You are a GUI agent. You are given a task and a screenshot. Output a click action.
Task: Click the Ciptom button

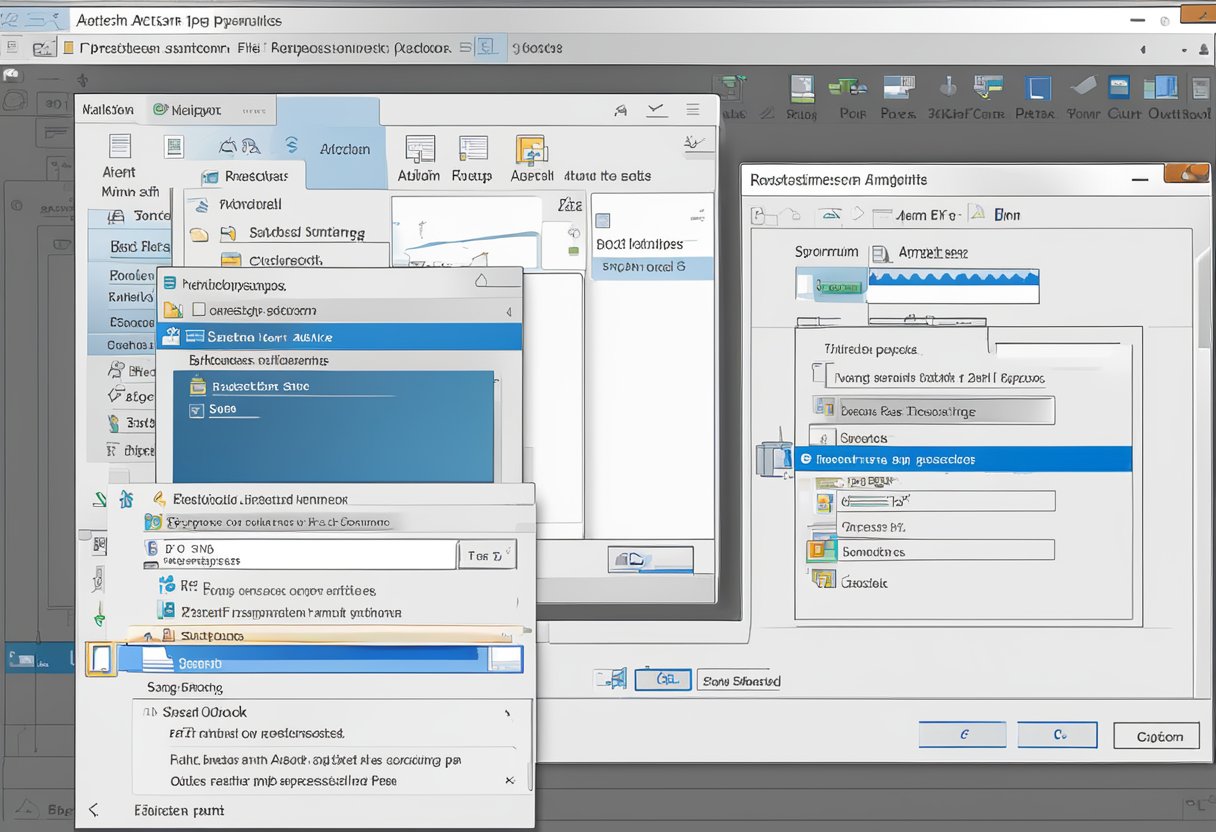[x=1159, y=736]
